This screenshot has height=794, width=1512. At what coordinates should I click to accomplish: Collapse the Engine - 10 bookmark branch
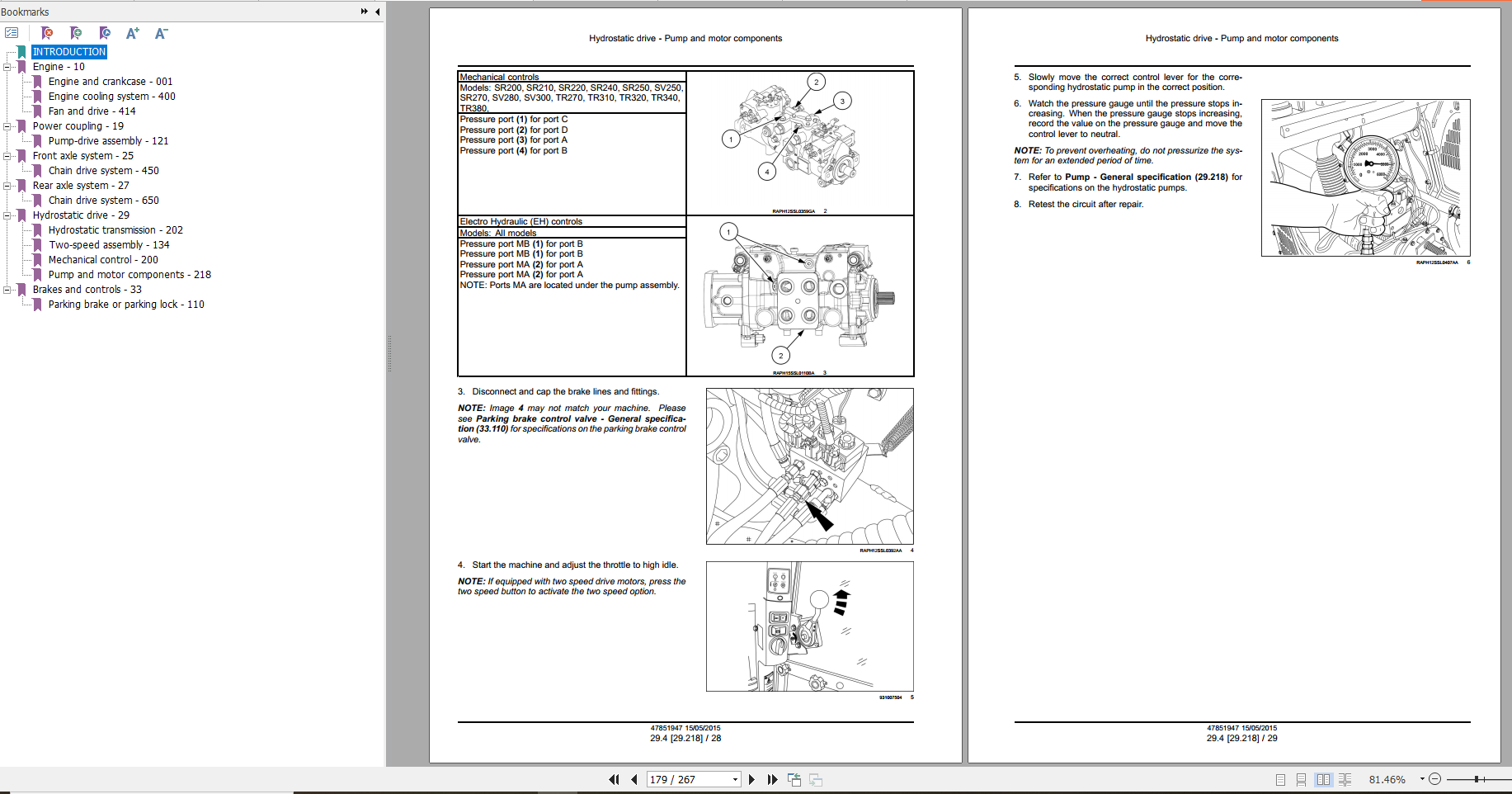click(x=7, y=67)
